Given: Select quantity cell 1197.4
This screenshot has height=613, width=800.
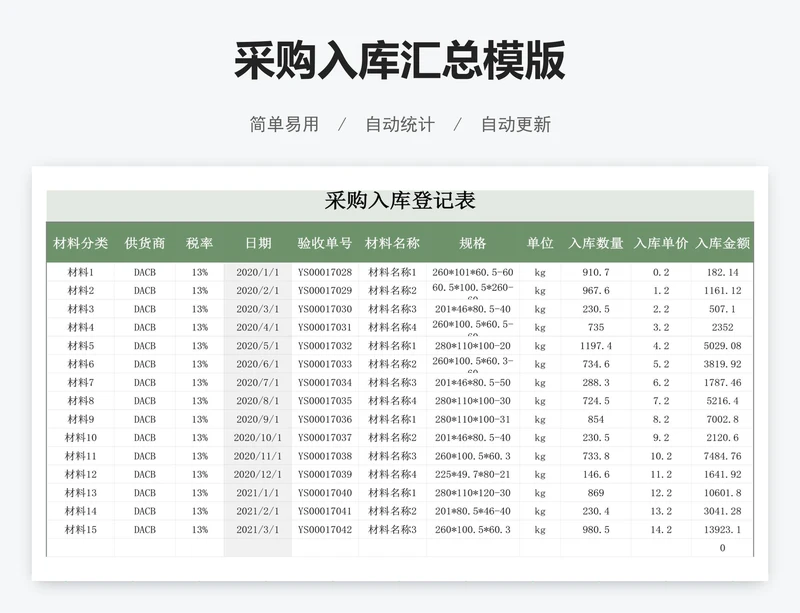Looking at the screenshot, I should tap(596, 346).
